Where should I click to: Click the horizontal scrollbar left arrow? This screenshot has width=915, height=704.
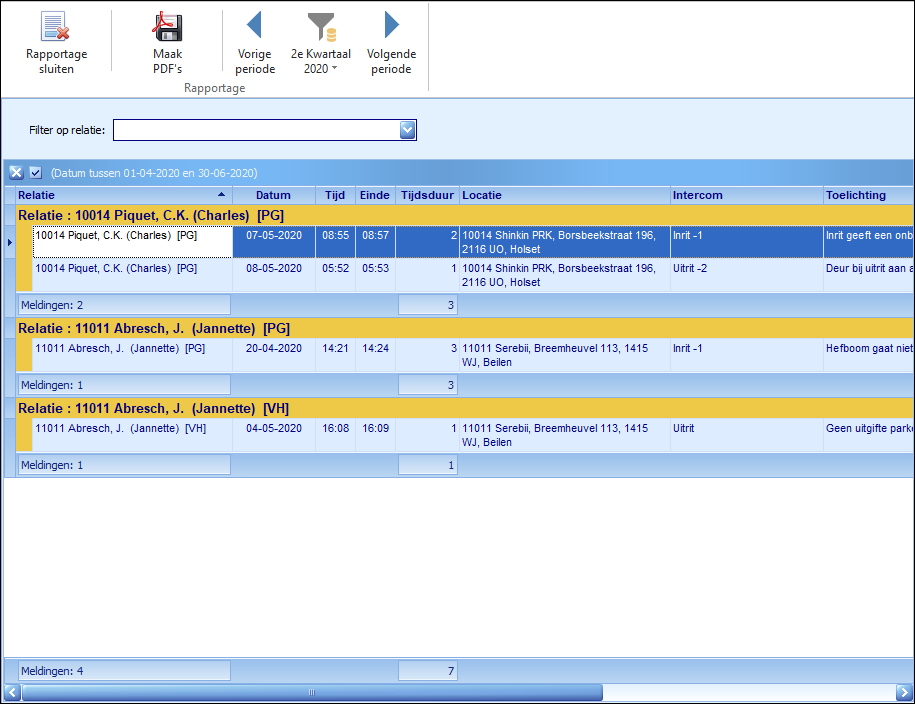pyautogui.click(x=12, y=692)
